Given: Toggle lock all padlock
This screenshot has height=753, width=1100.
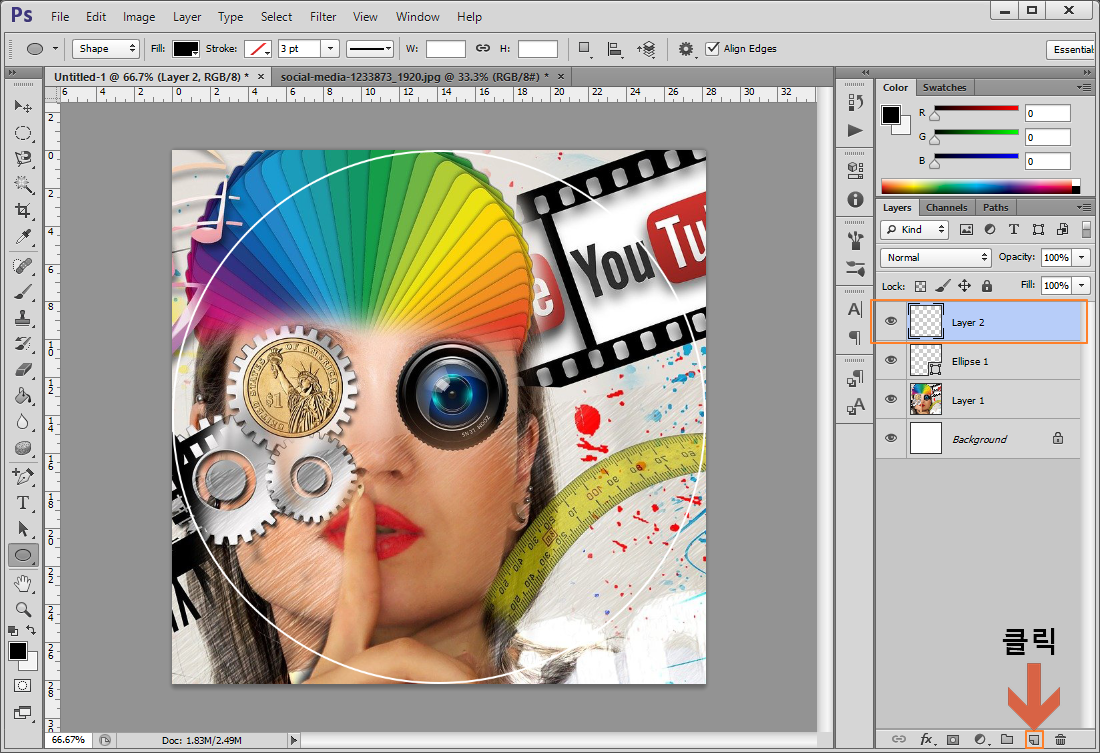Looking at the screenshot, I should click(987, 286).
